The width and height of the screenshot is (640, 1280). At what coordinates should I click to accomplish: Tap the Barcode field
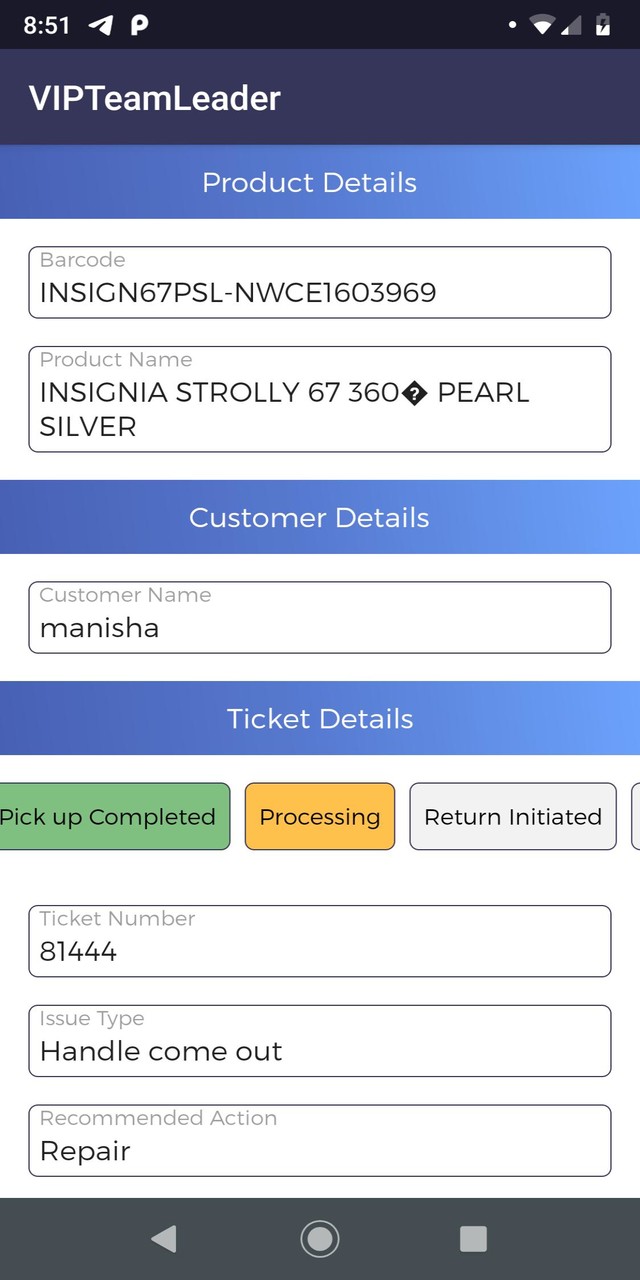320,283
